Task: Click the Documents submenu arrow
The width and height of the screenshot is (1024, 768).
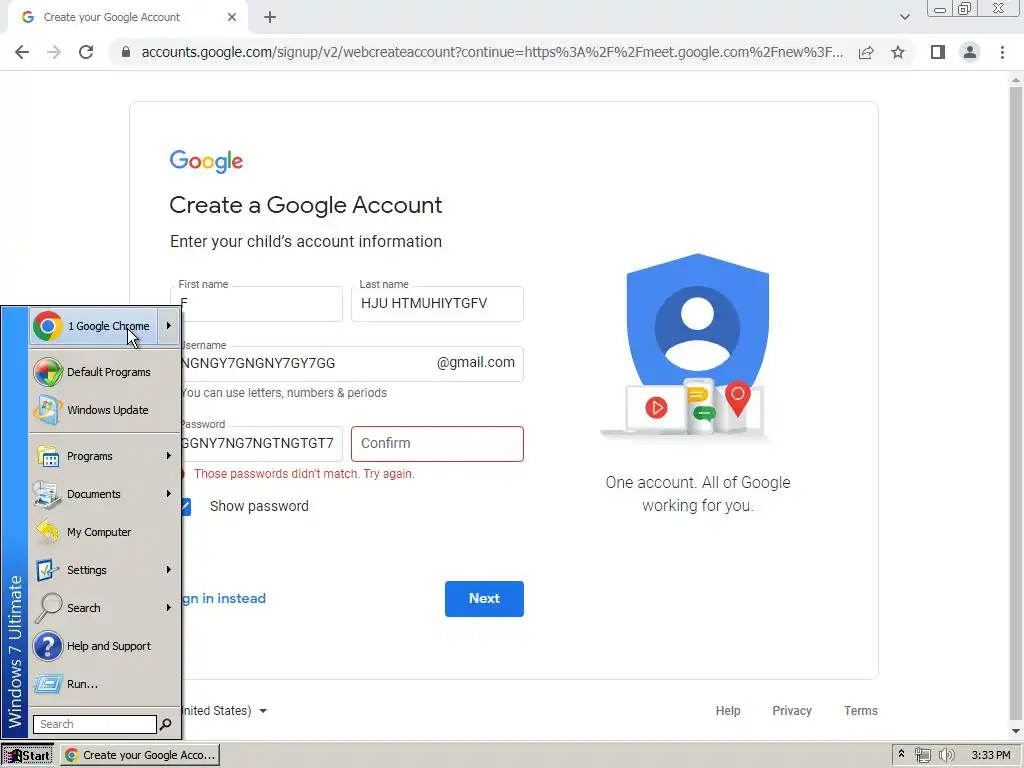Action: [x=168, y=493]
